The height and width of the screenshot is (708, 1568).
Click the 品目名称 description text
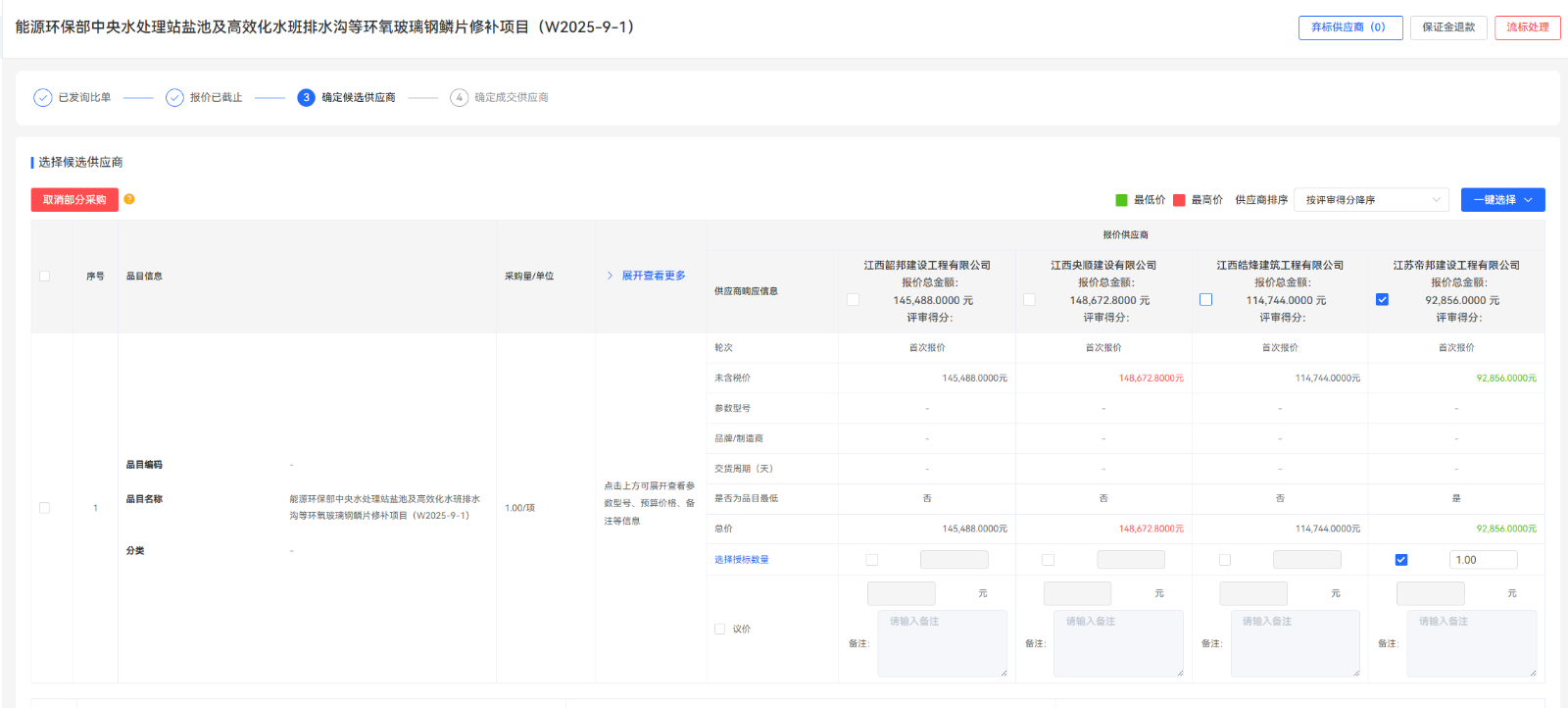pyautogui.click(x=384, y=507)
